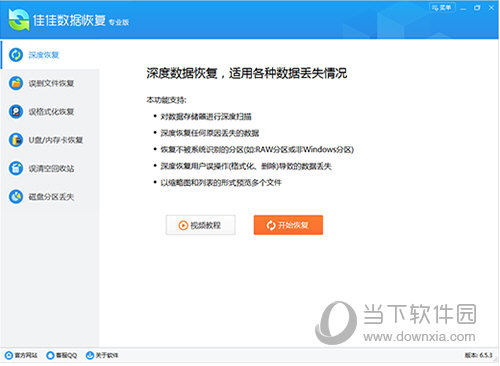Click the bullet about 缩略图和列表 file preview
Viewport: 500px width, 366px height.
pos(221,182)
